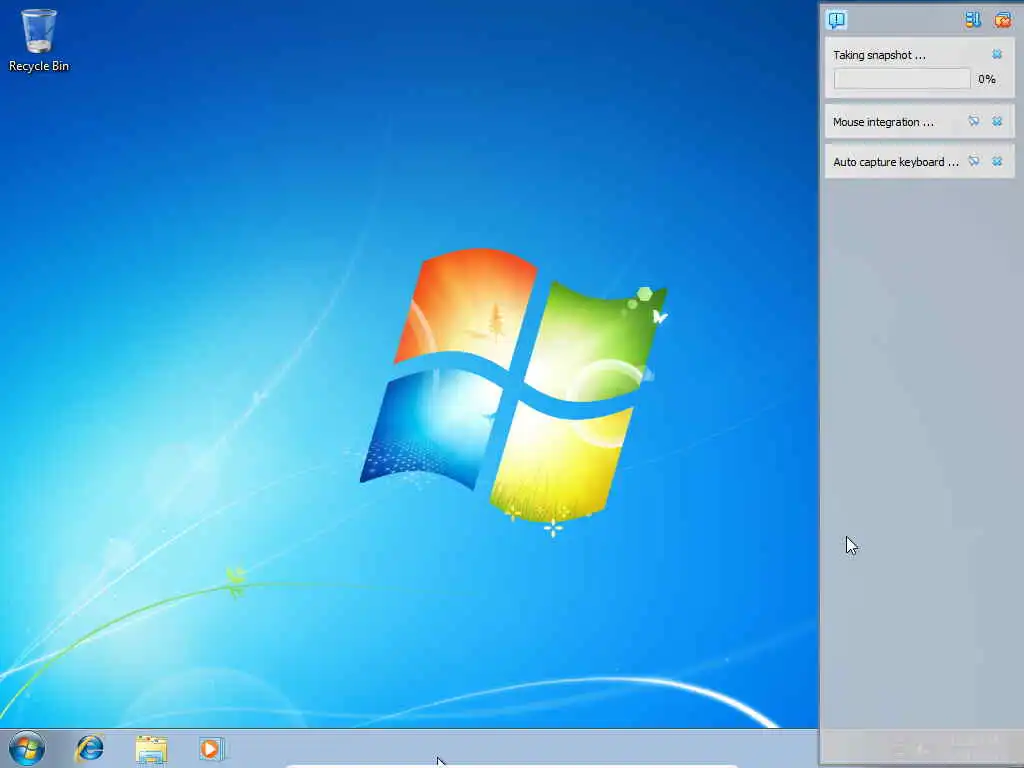1024x768 pixels.
Task: Click the Taking snapshot label
Action: click(x=879, y=55)
